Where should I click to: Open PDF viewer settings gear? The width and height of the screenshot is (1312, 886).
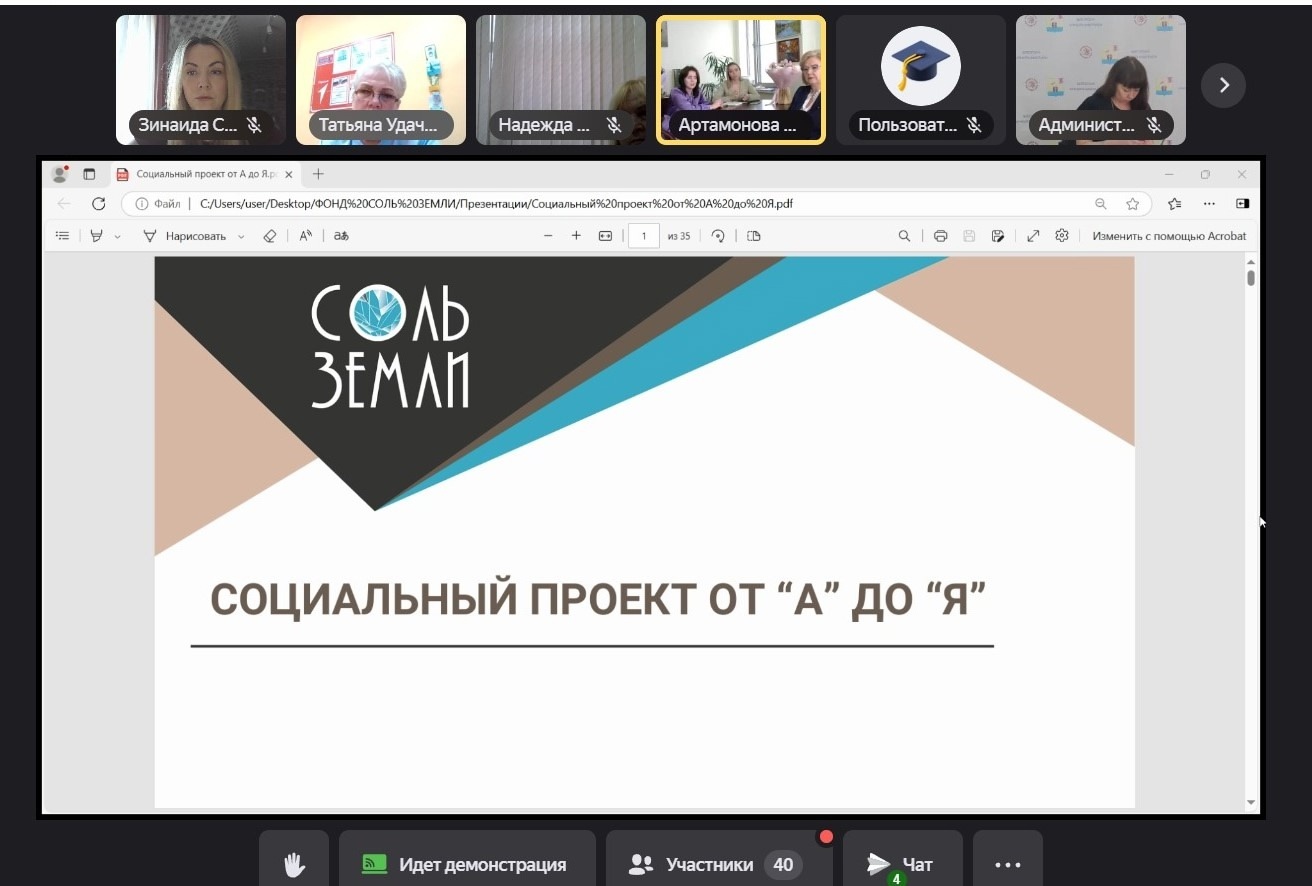click(1062, 236)
